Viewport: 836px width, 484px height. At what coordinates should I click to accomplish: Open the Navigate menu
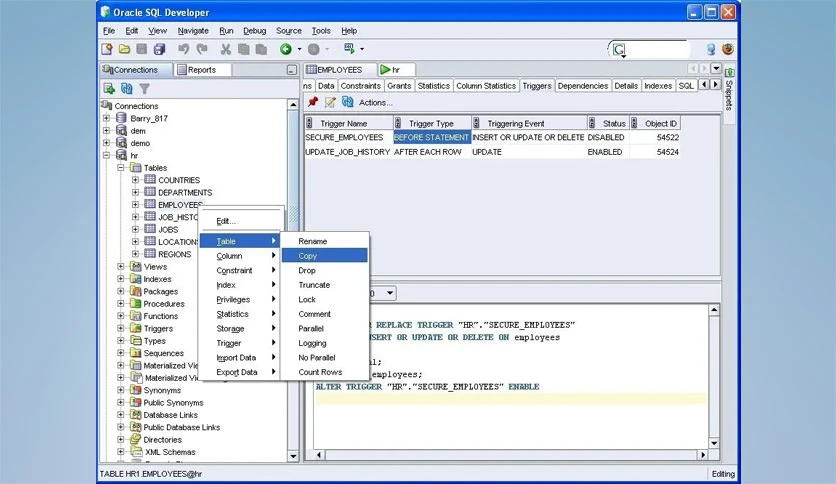pos(193,31)
